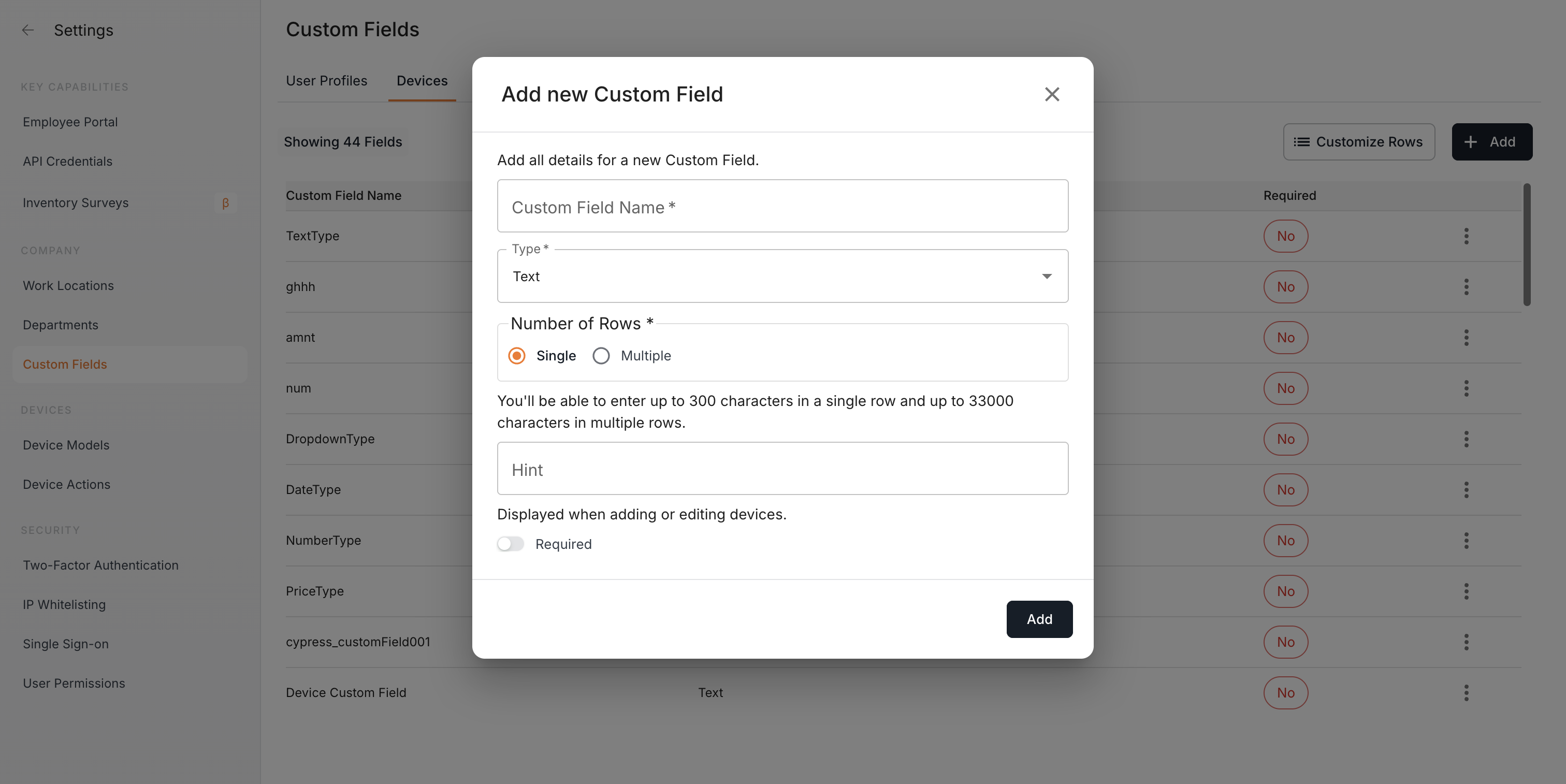Click the No badge in ghhh row
The width and height of the screenshot is (1566, 784).
click(x=1286, y=287)
